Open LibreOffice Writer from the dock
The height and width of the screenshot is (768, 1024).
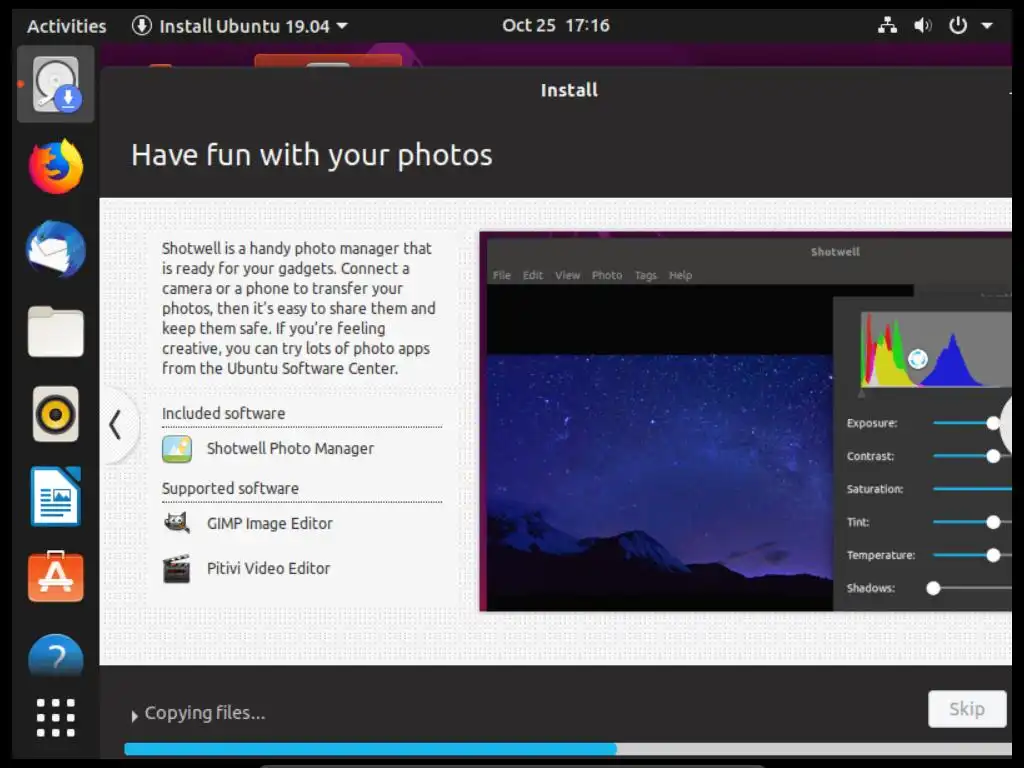coord(56,496)
